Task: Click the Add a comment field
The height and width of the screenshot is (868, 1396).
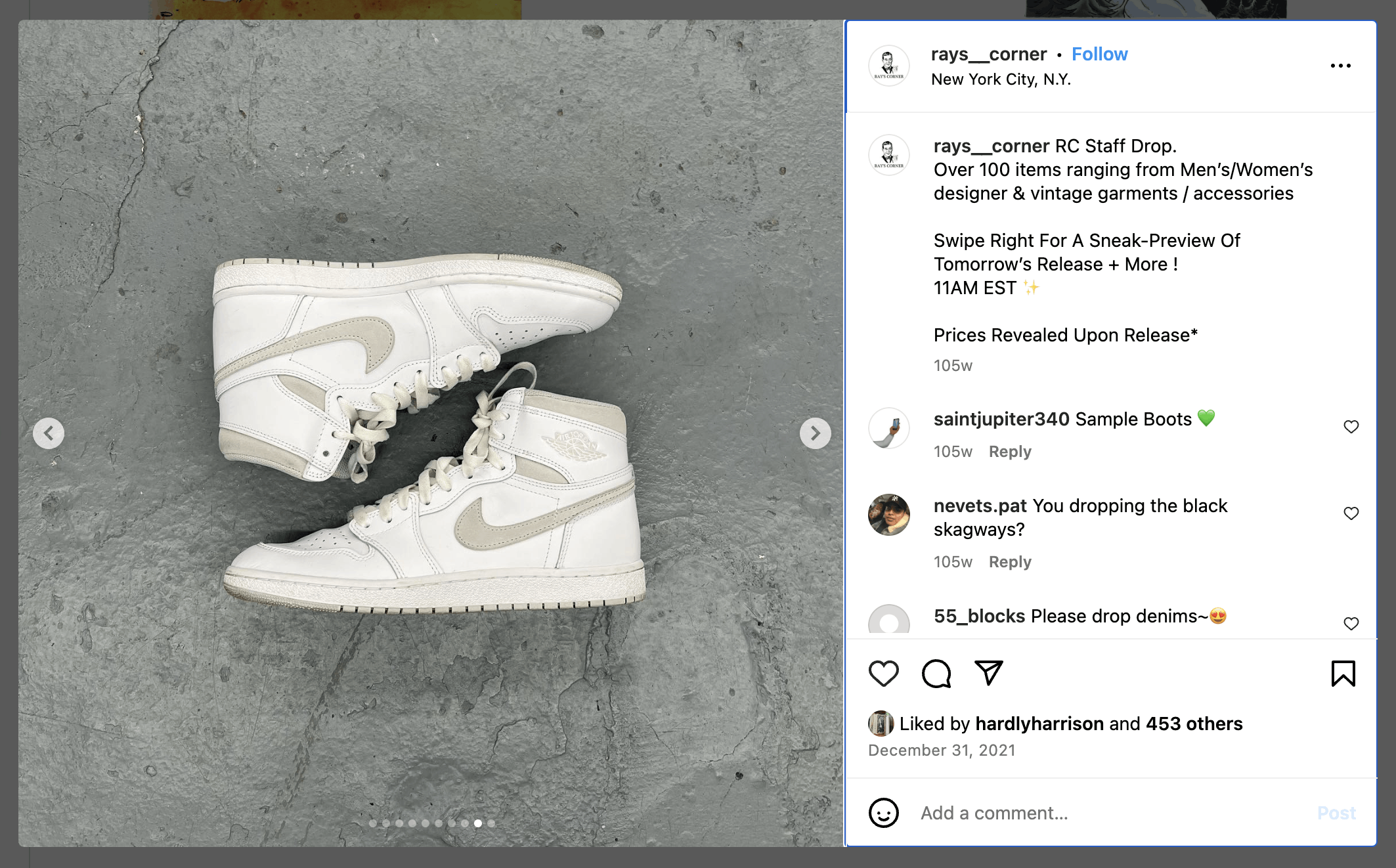Action: click(1110, 813)
